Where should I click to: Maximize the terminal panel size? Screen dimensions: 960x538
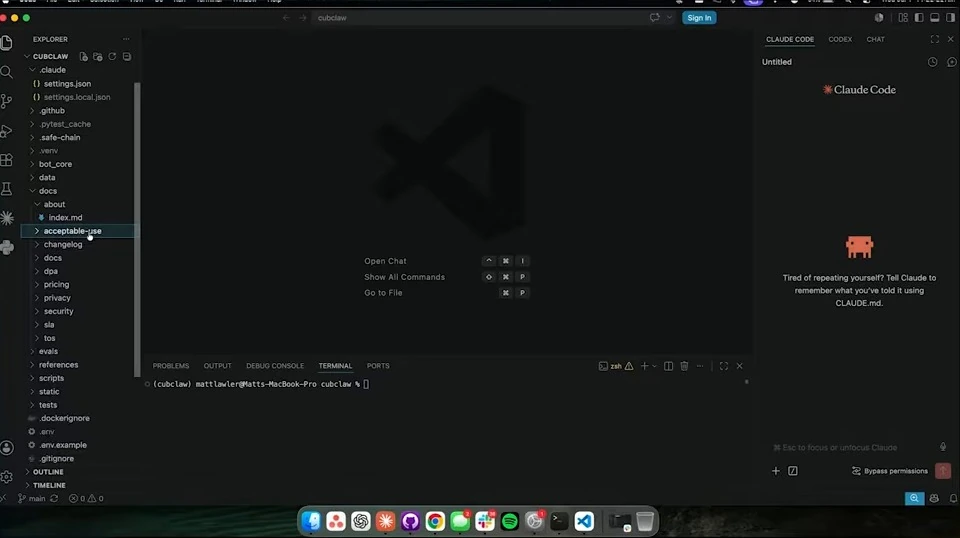tap(724, 366)
